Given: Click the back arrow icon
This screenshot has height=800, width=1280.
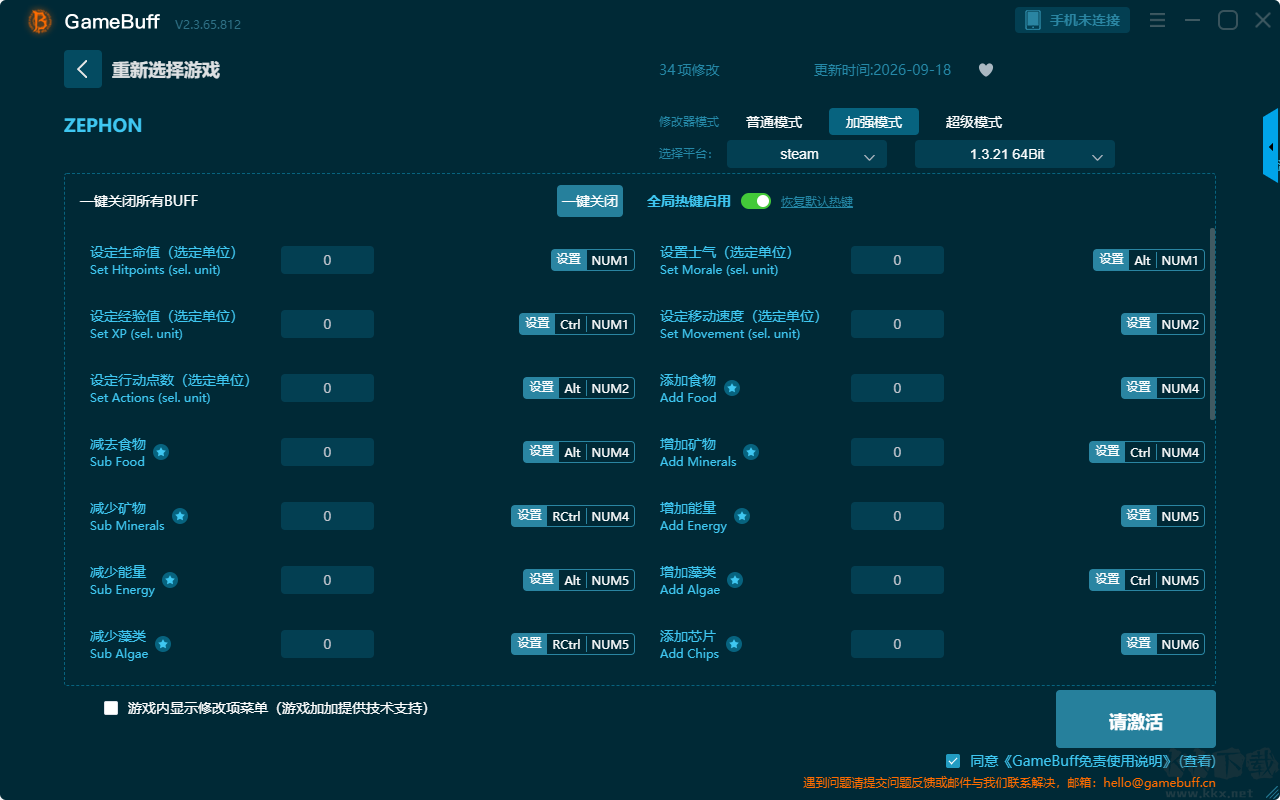Looking at the screenshot, I should [x=83, y=69].
